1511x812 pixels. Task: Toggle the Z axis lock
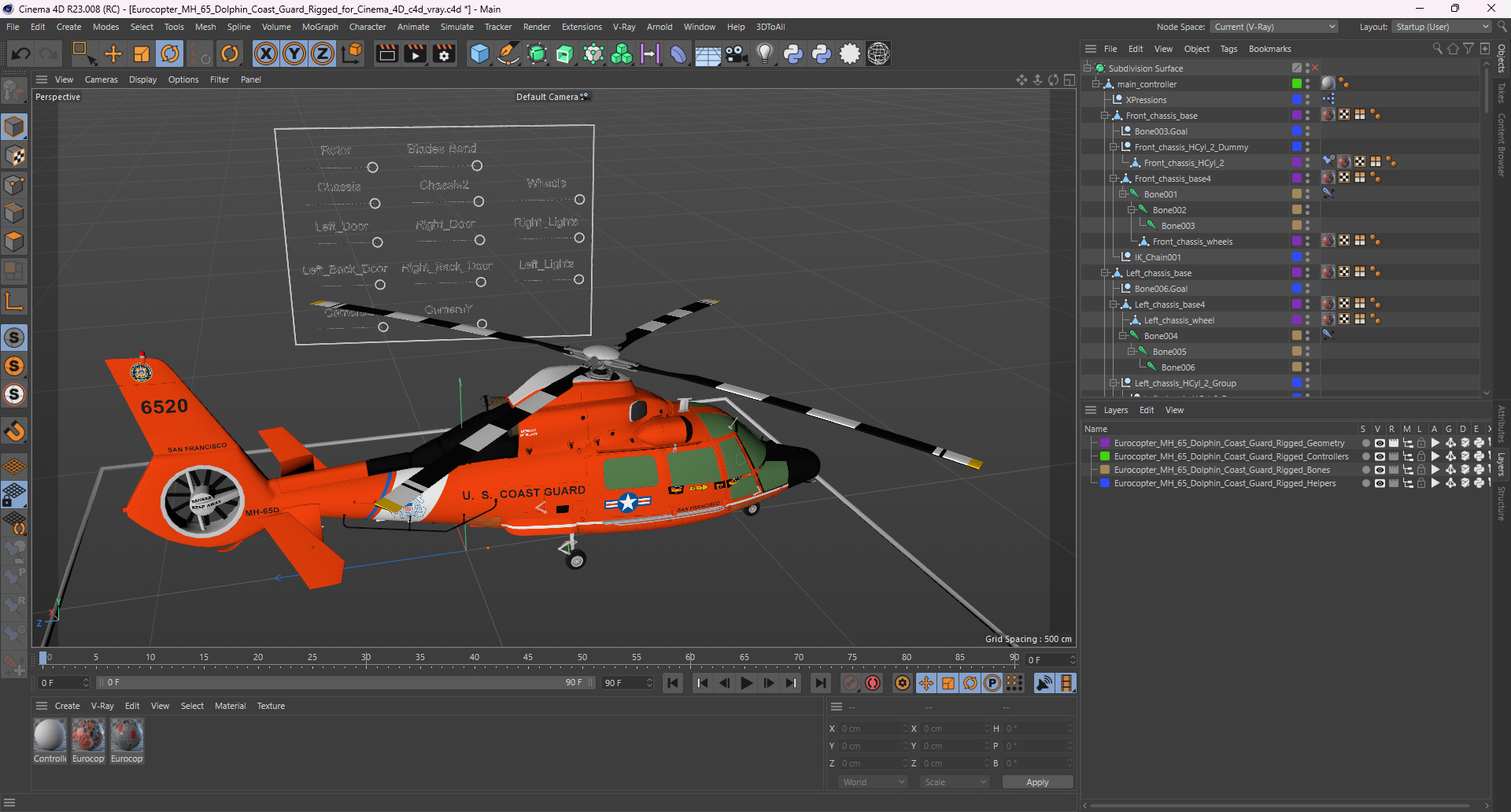pos(323,54)
